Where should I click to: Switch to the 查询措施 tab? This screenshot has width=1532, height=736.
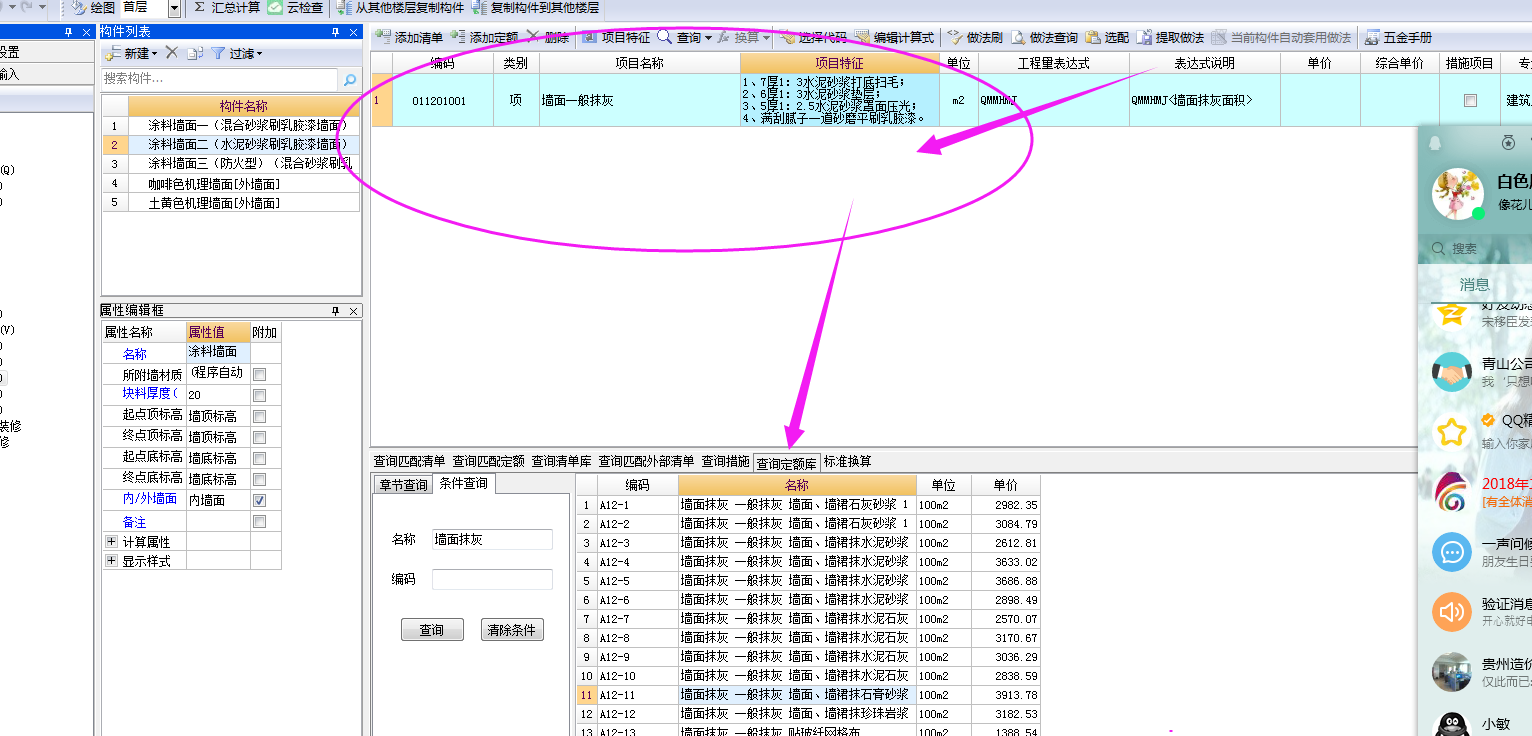[x=725, y=462]
